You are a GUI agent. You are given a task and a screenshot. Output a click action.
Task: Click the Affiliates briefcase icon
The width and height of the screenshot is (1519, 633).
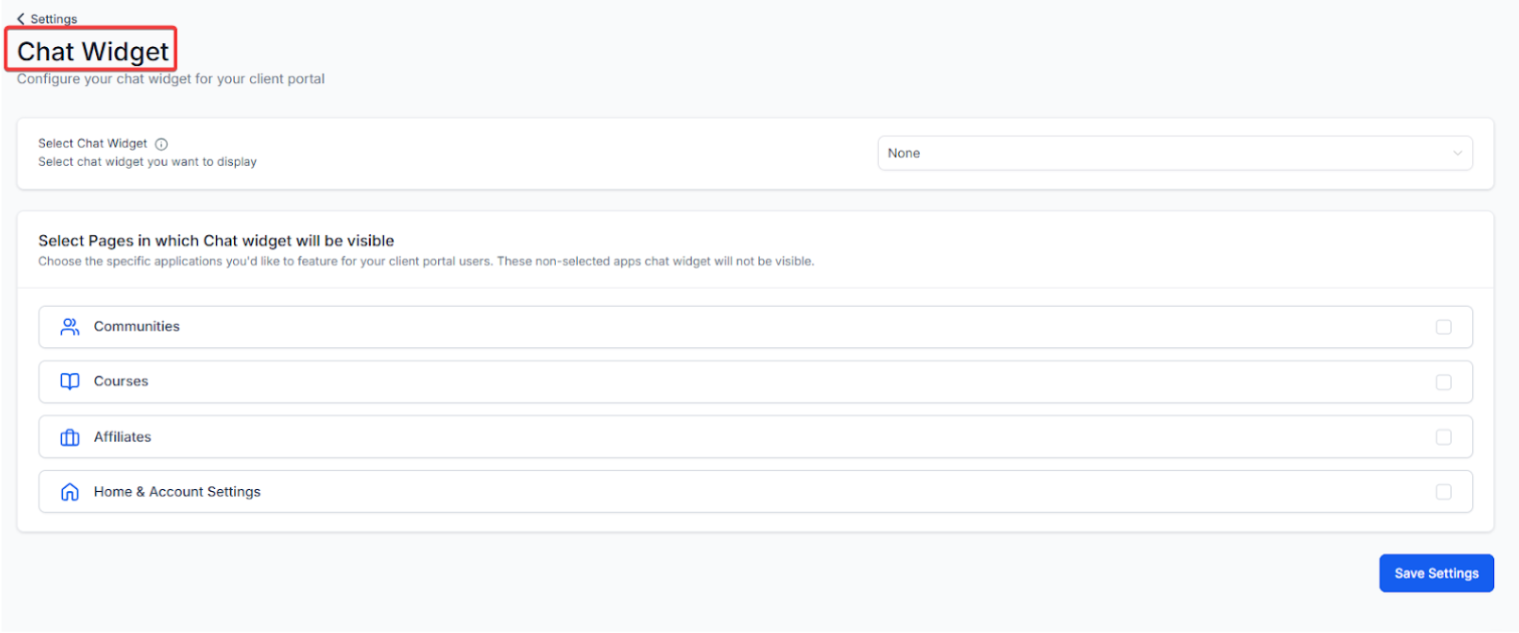69,437
